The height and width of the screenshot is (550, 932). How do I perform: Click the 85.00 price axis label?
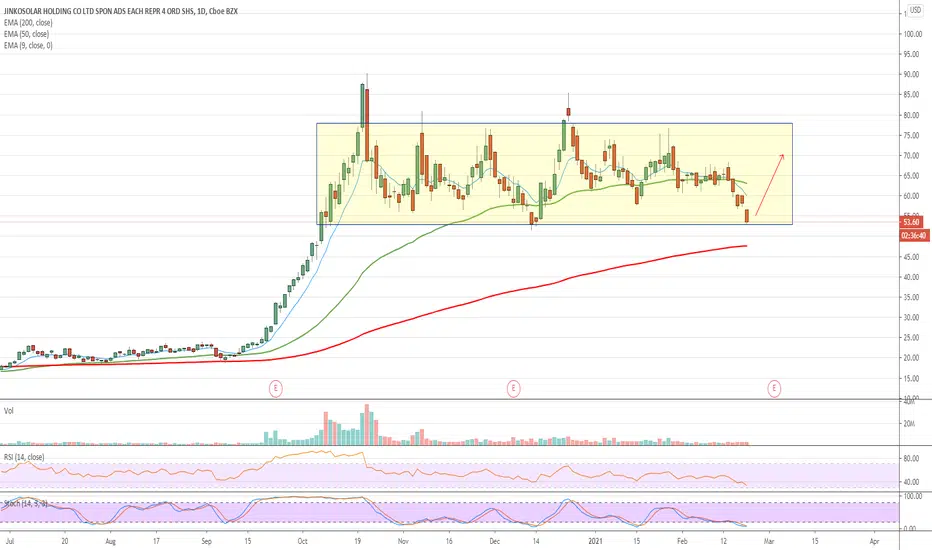pyautogui.click(x=911, y=95)
